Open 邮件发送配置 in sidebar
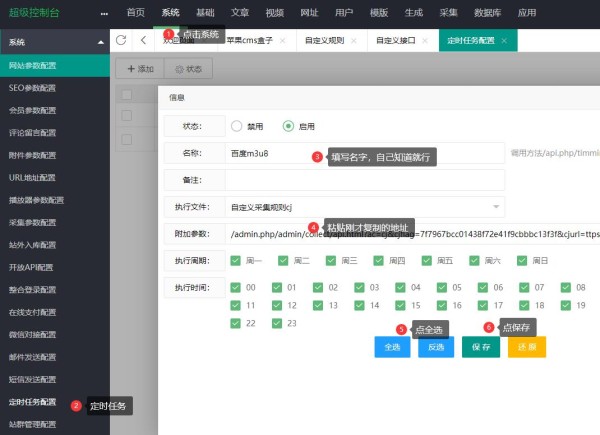Screen dimensions: 600x435 pos(55,357)
